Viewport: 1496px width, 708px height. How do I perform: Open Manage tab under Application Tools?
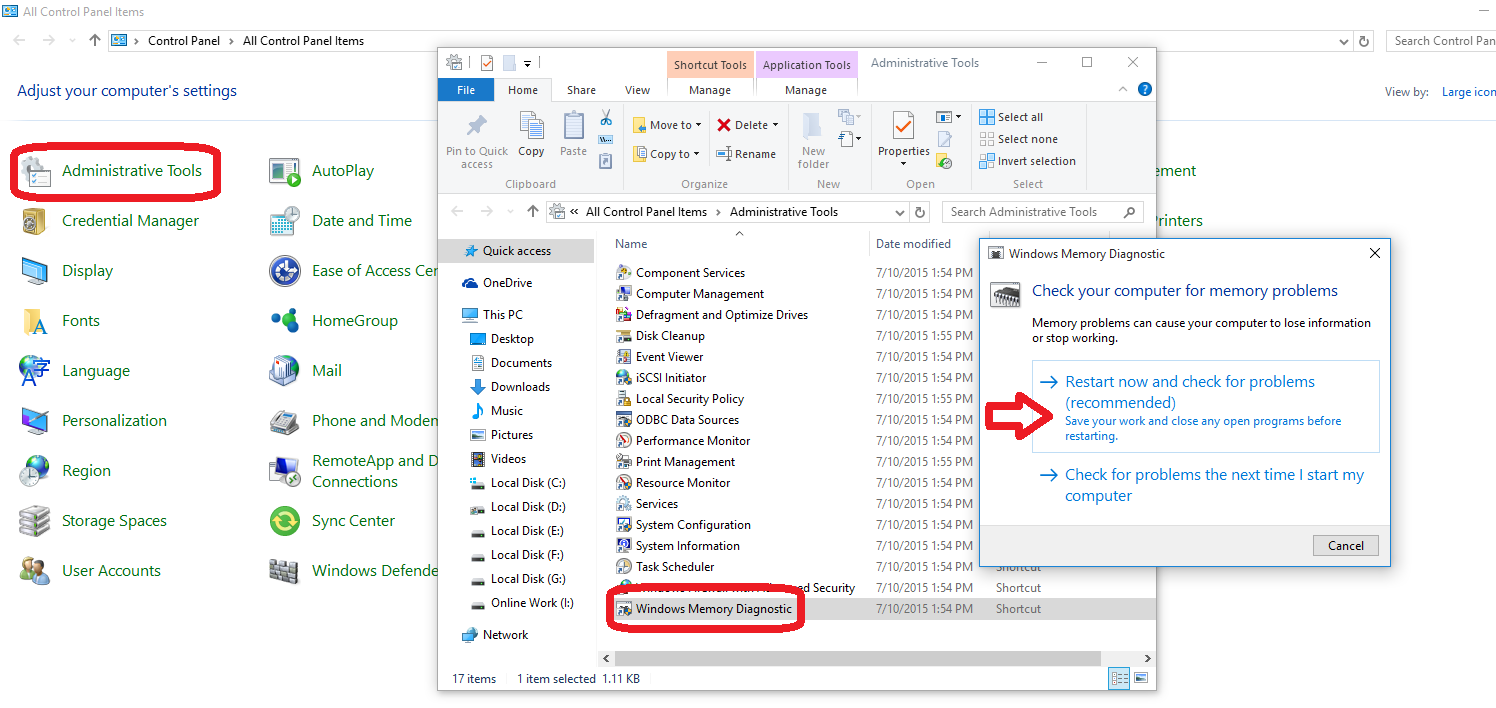[806, 90]
